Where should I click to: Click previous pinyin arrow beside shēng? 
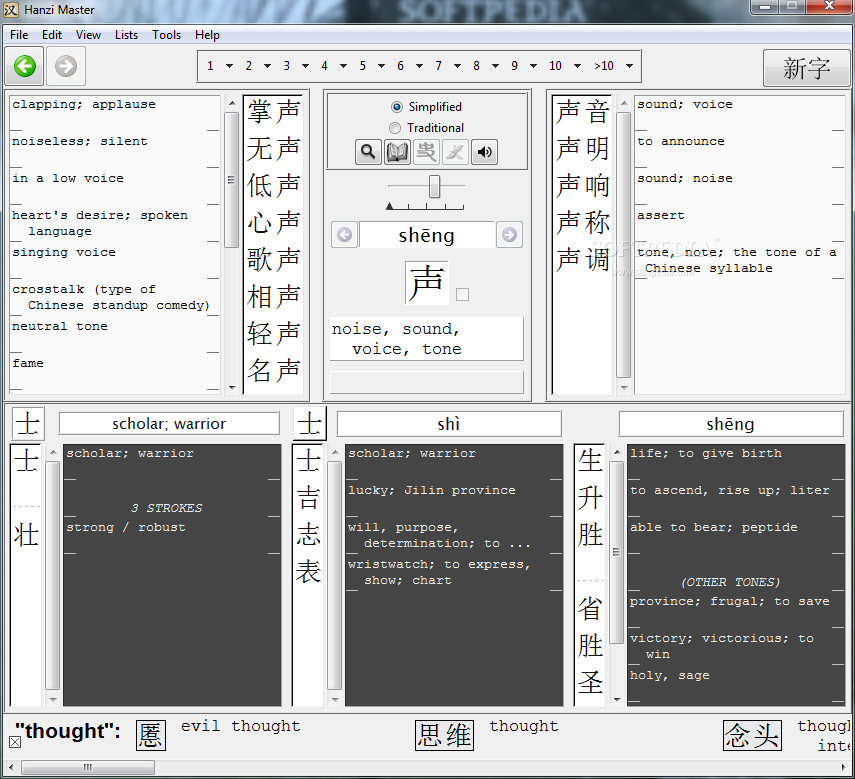click(345, 235)
